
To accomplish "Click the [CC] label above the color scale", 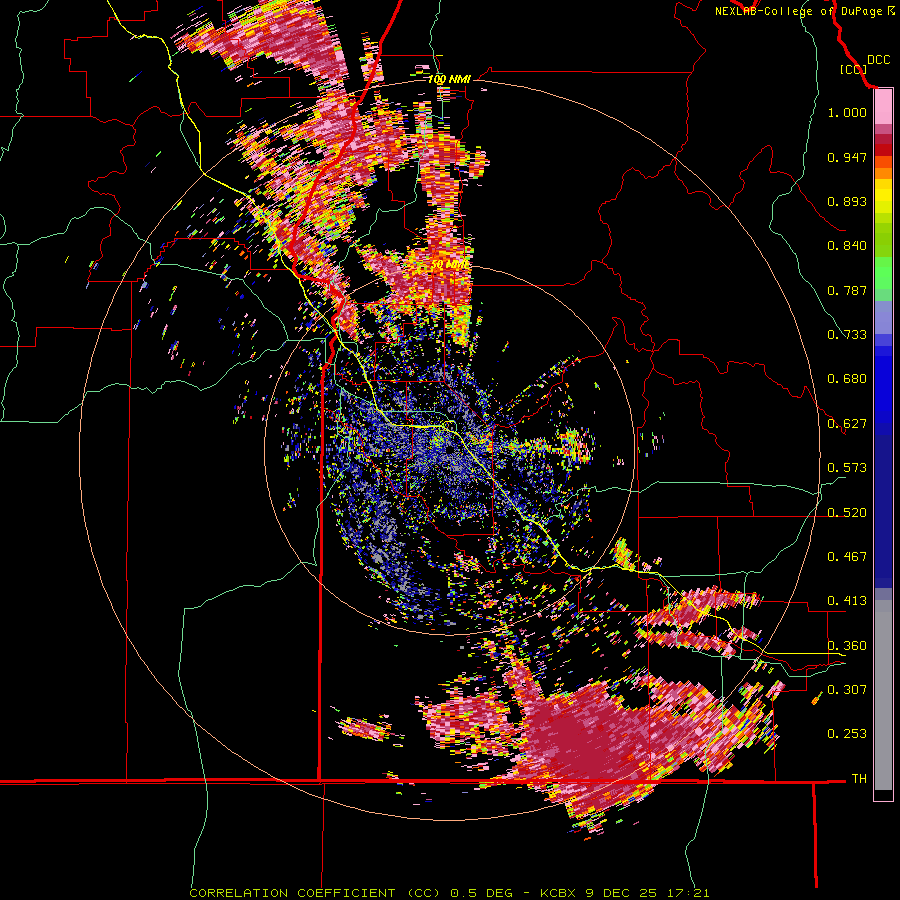I will click(x=853, y=69).
